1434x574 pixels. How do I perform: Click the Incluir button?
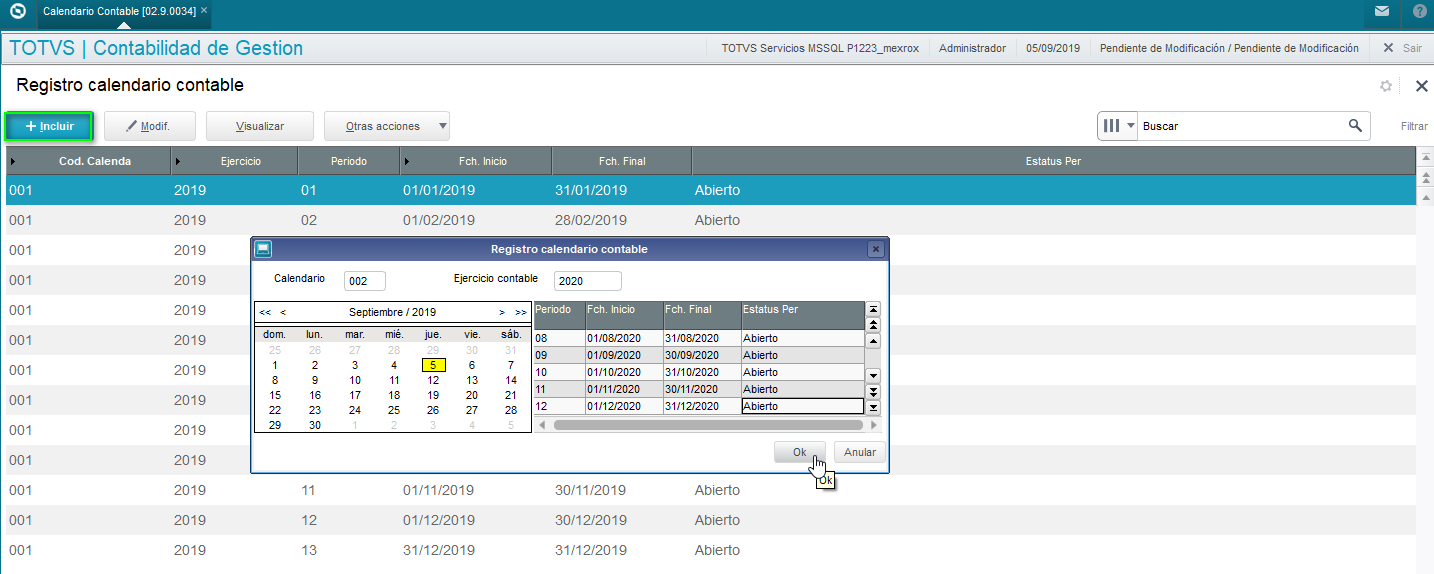(49, 126)
